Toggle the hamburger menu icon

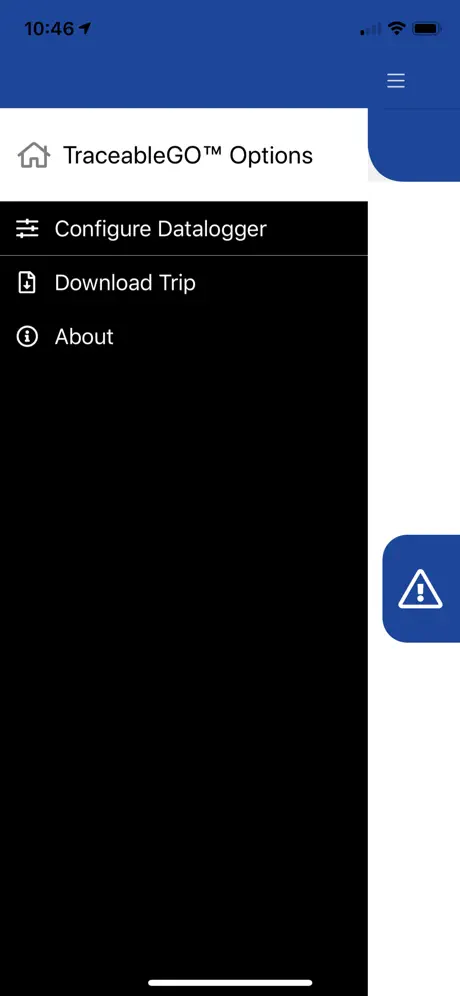point(396,81)
